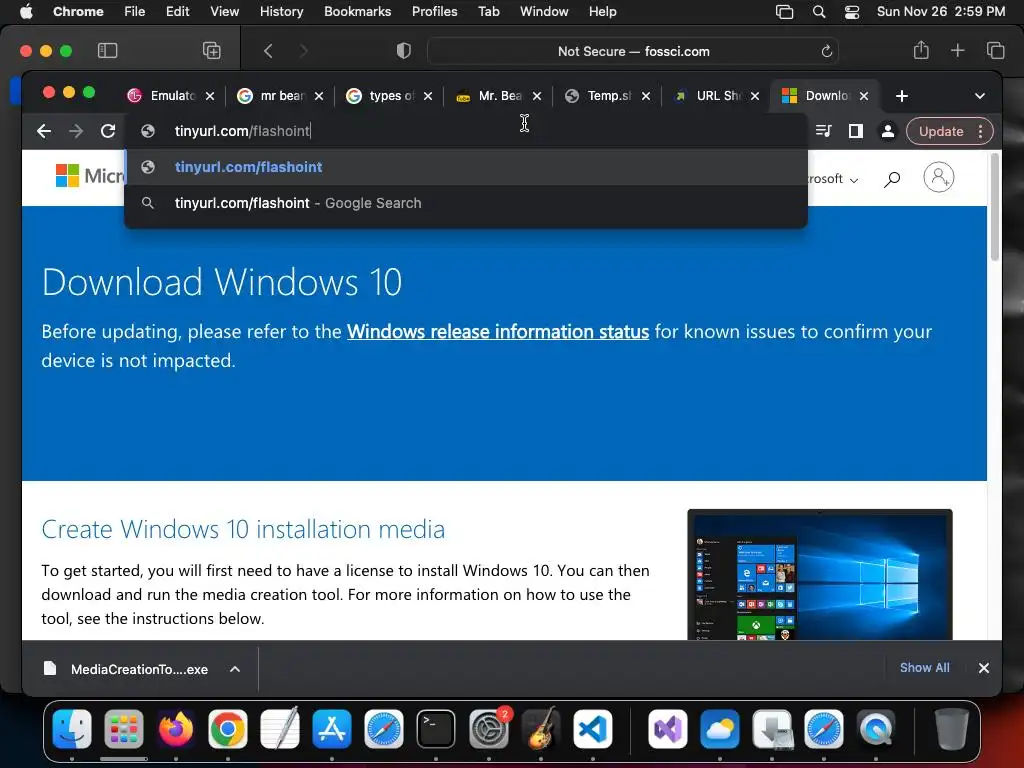Viewport: 1024px width, 768px height.
Task: Click Safari tab overview icon
Action: (995, 50)
